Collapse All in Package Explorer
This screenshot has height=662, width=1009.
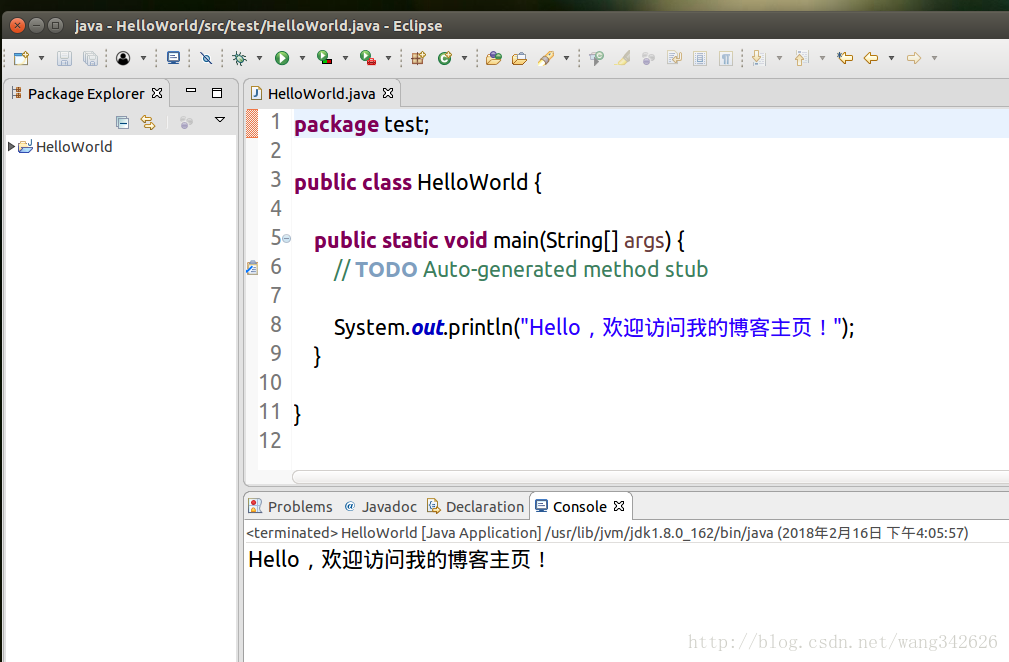(x=122, y=122)
